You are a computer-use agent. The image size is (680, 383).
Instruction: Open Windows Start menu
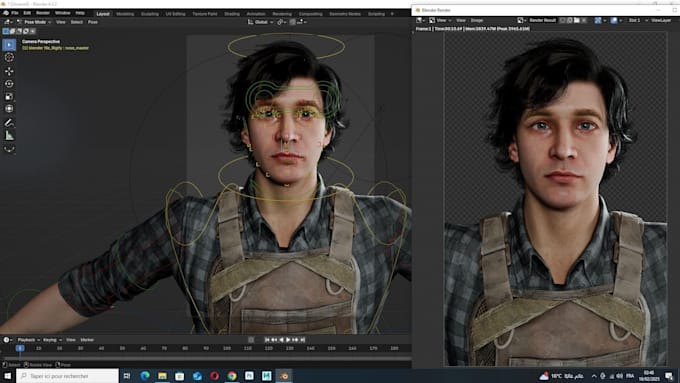[x=7, y=376]
